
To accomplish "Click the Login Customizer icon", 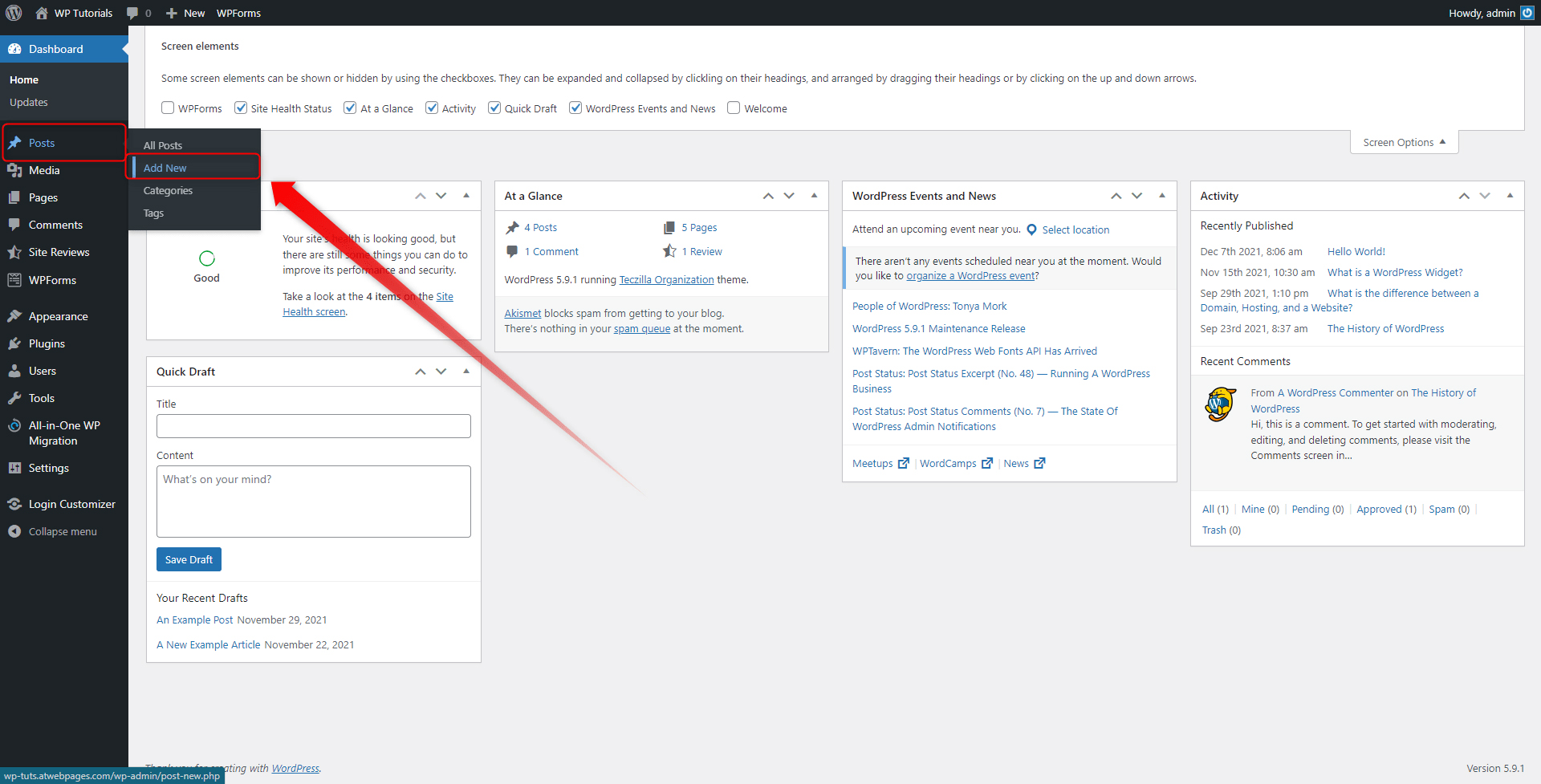I will coord(14,504).
